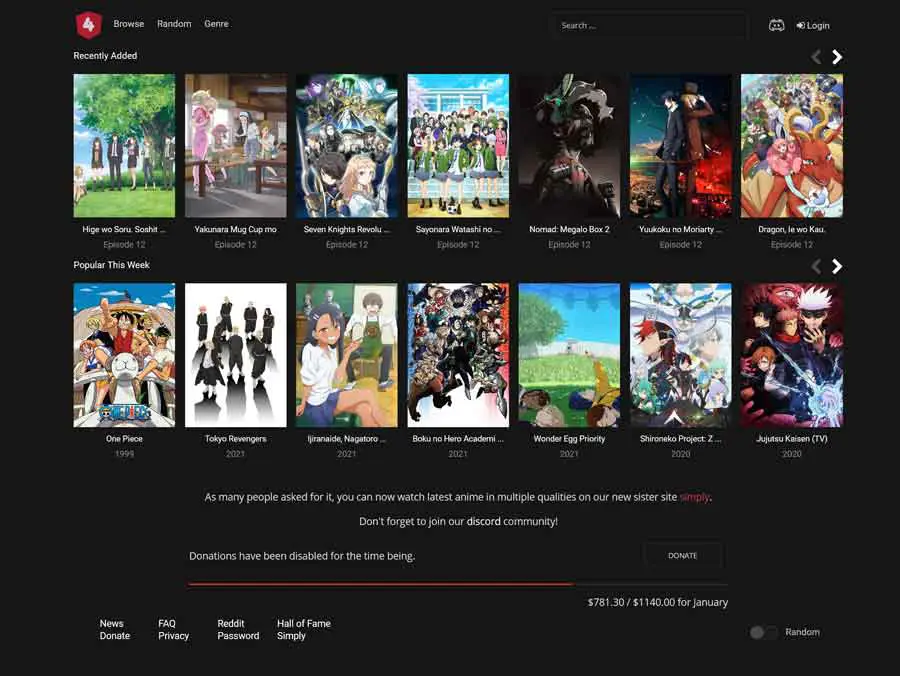
Task: Open the Browse menu
Action: point(129,24)
